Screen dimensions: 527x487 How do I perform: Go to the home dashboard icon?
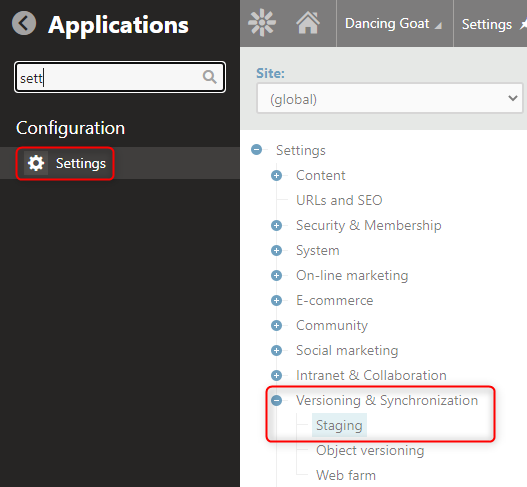[x=308, y=23]
